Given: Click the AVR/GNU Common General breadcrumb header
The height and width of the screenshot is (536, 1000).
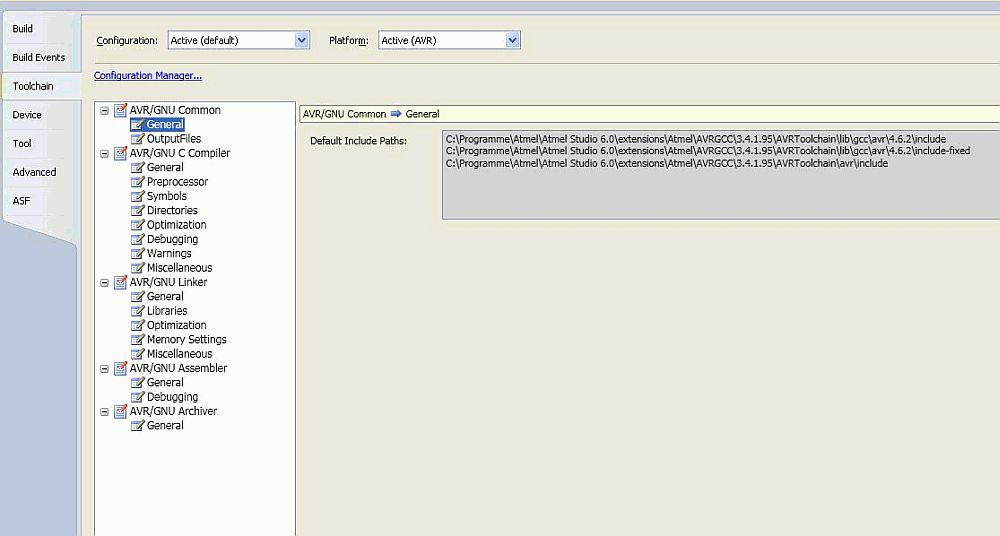Looking at the screenshot, I should tap(649, 114).
